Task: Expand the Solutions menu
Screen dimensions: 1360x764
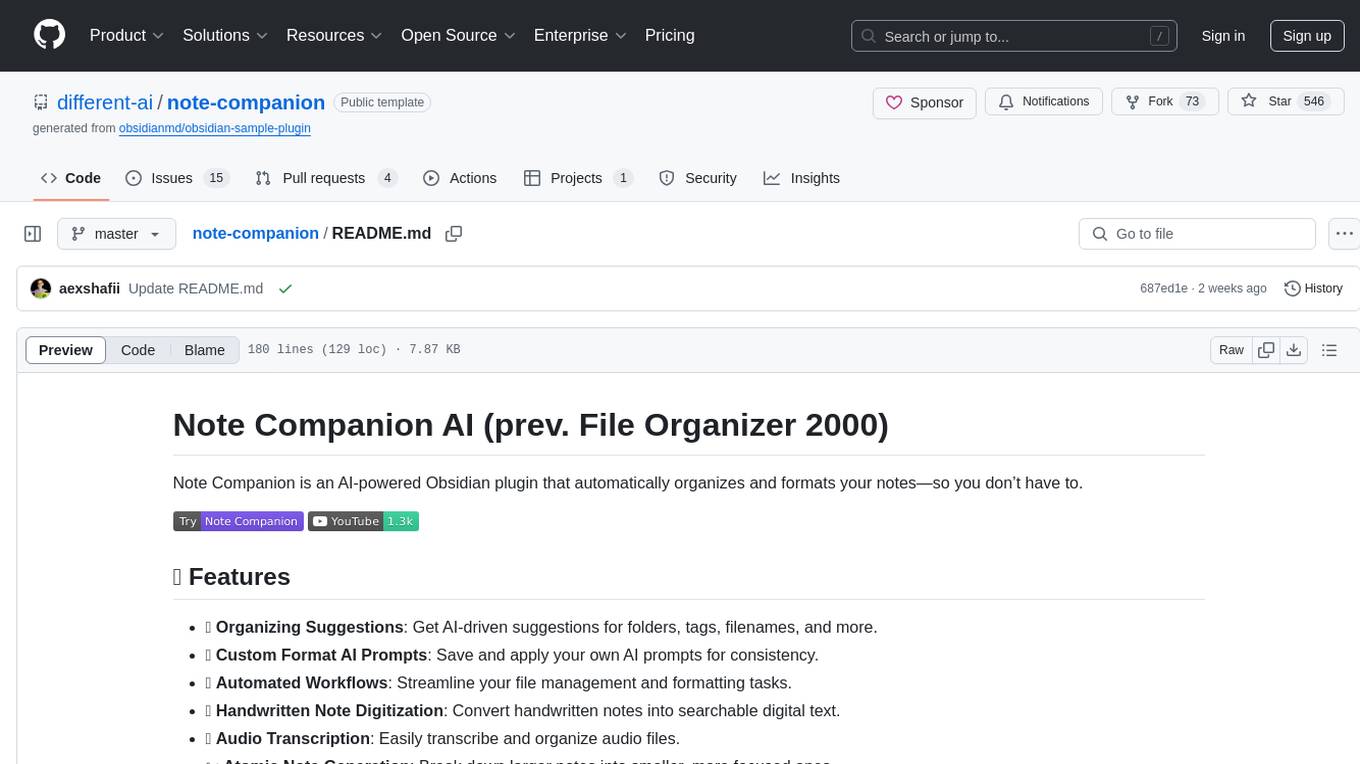Action: click(x=226, y=35)
